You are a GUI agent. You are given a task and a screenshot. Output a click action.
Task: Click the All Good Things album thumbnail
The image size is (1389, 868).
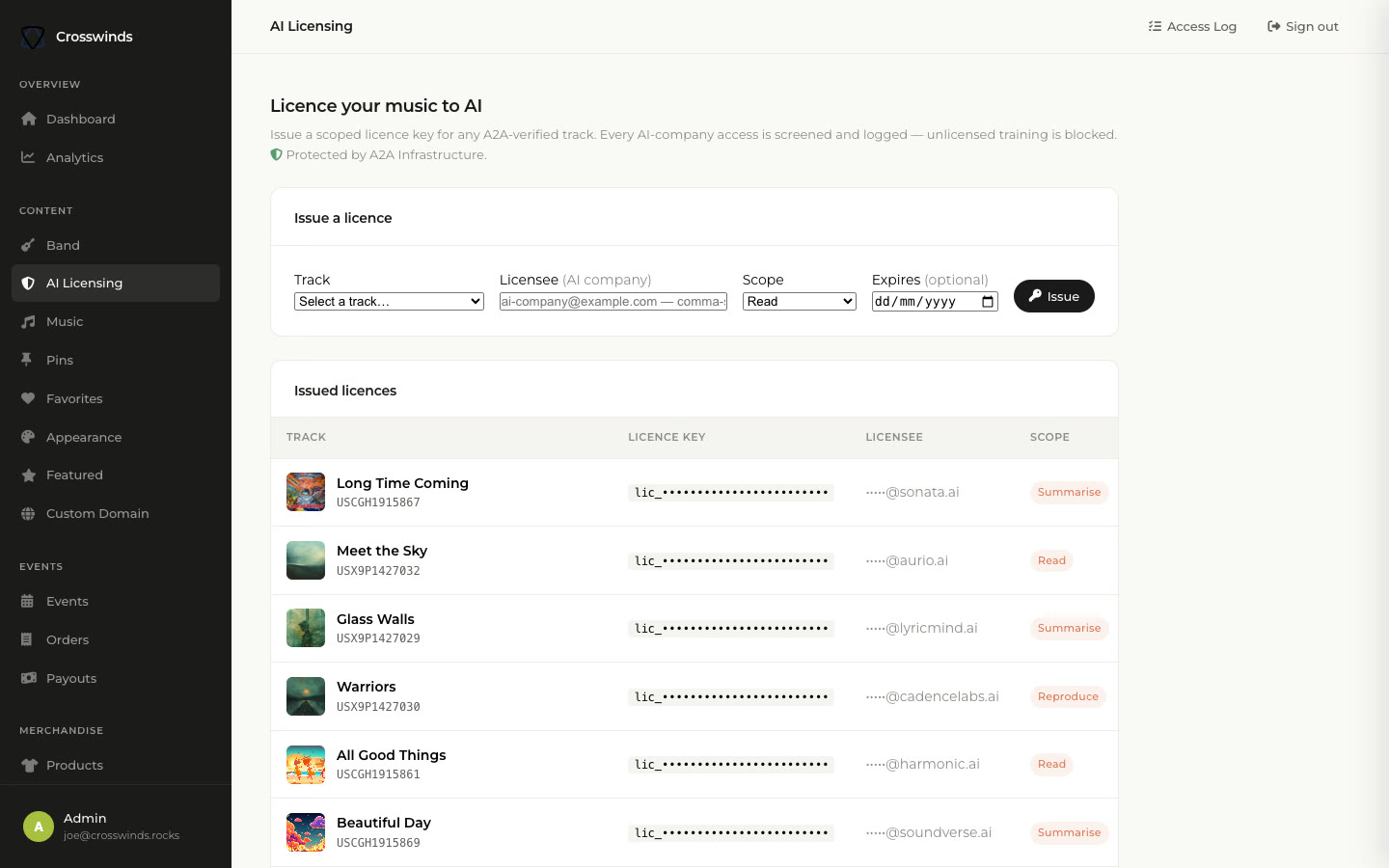(306, 765)
